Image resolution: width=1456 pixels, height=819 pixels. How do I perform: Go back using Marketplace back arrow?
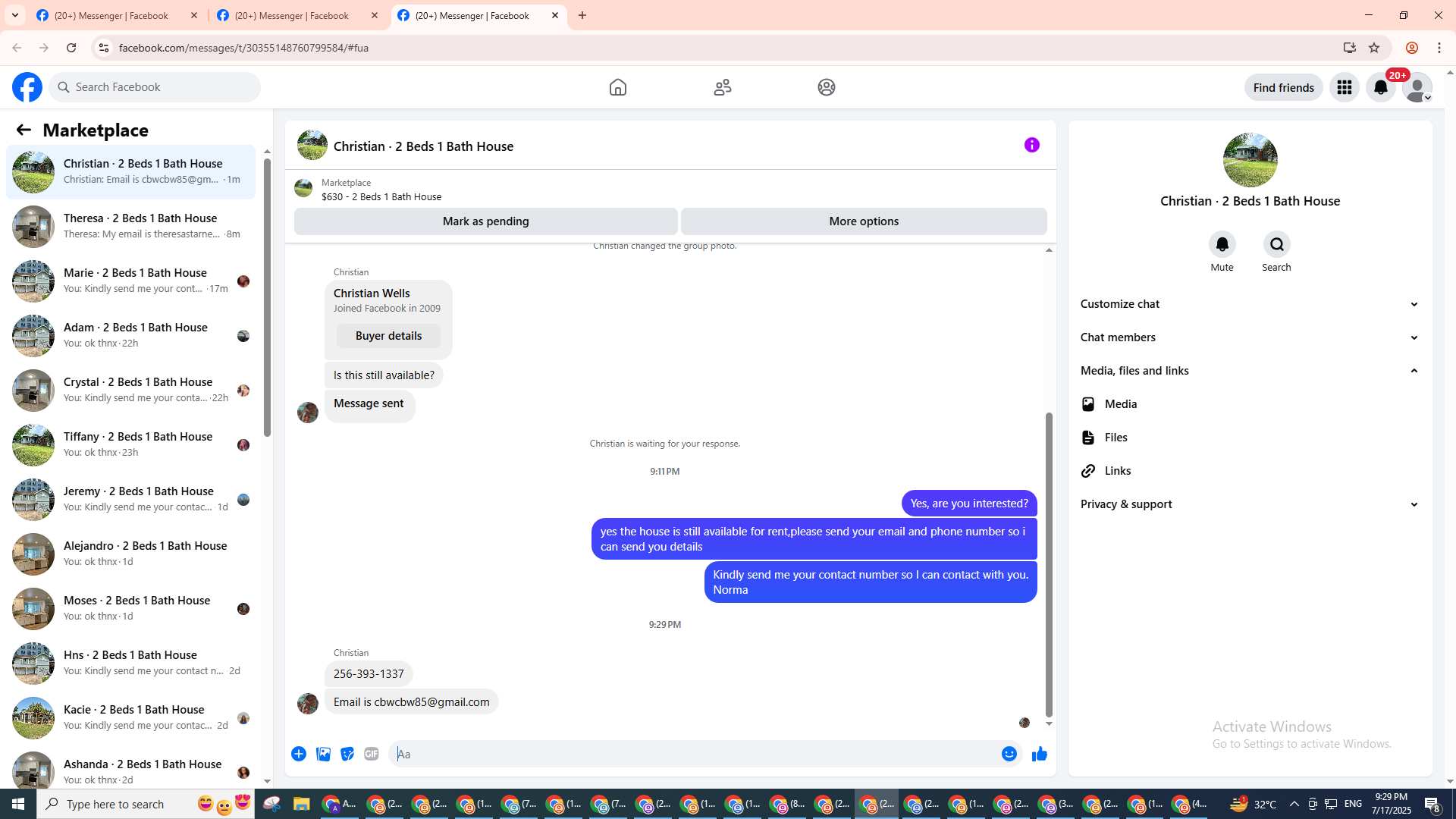click(24, 130)
